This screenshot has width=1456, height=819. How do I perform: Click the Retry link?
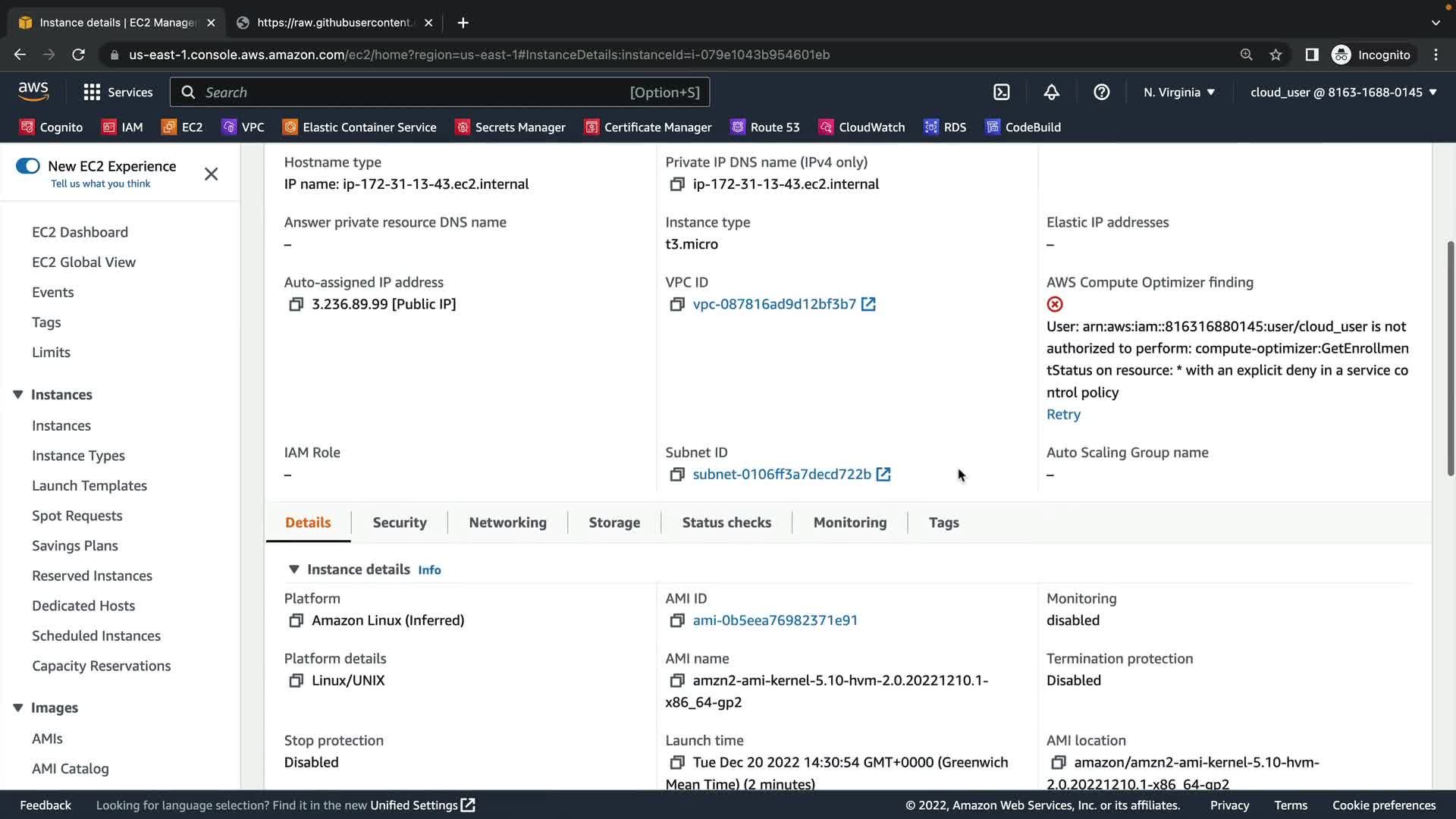(1063, 414)
